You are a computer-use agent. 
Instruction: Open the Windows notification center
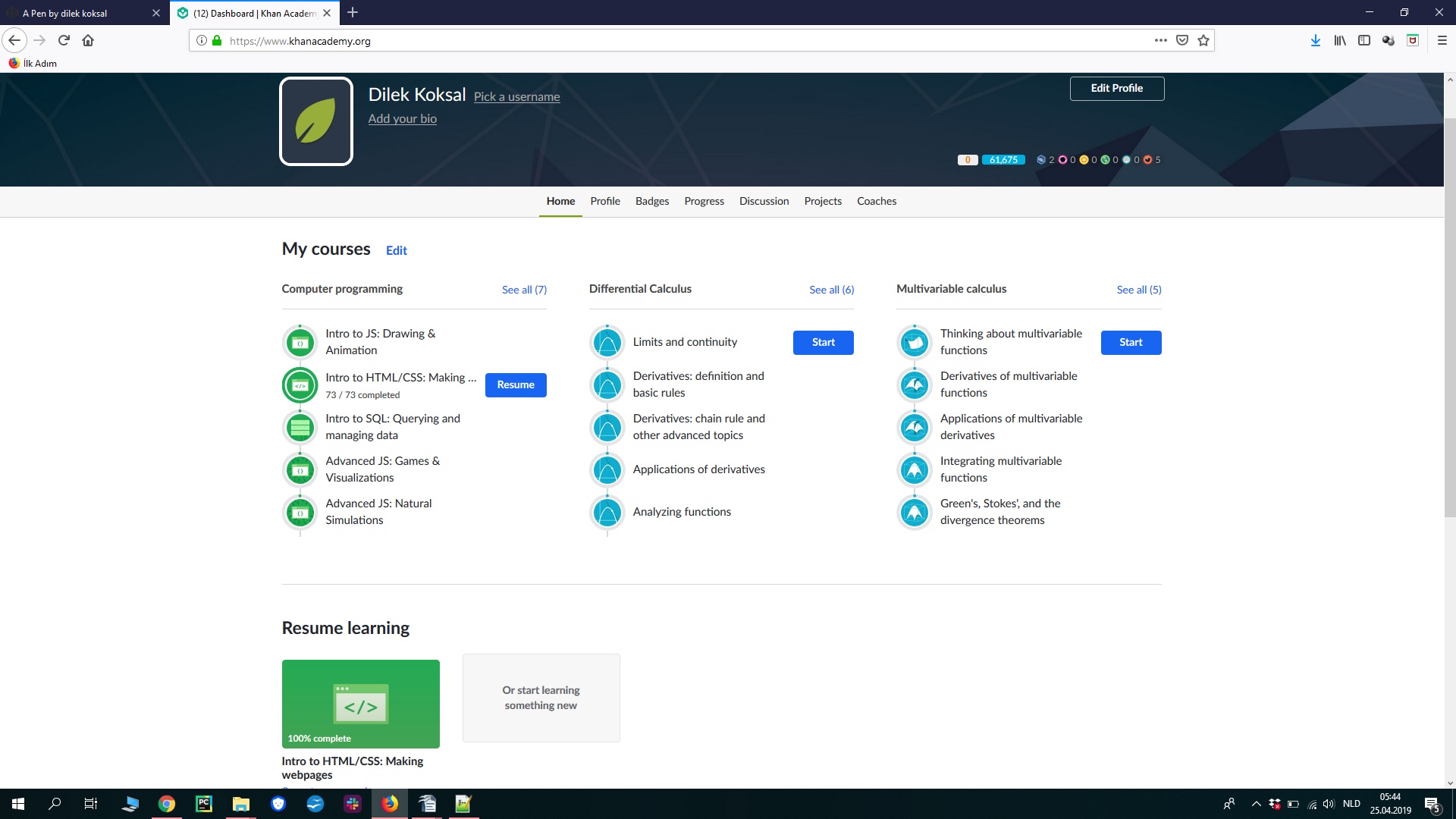1432,805
